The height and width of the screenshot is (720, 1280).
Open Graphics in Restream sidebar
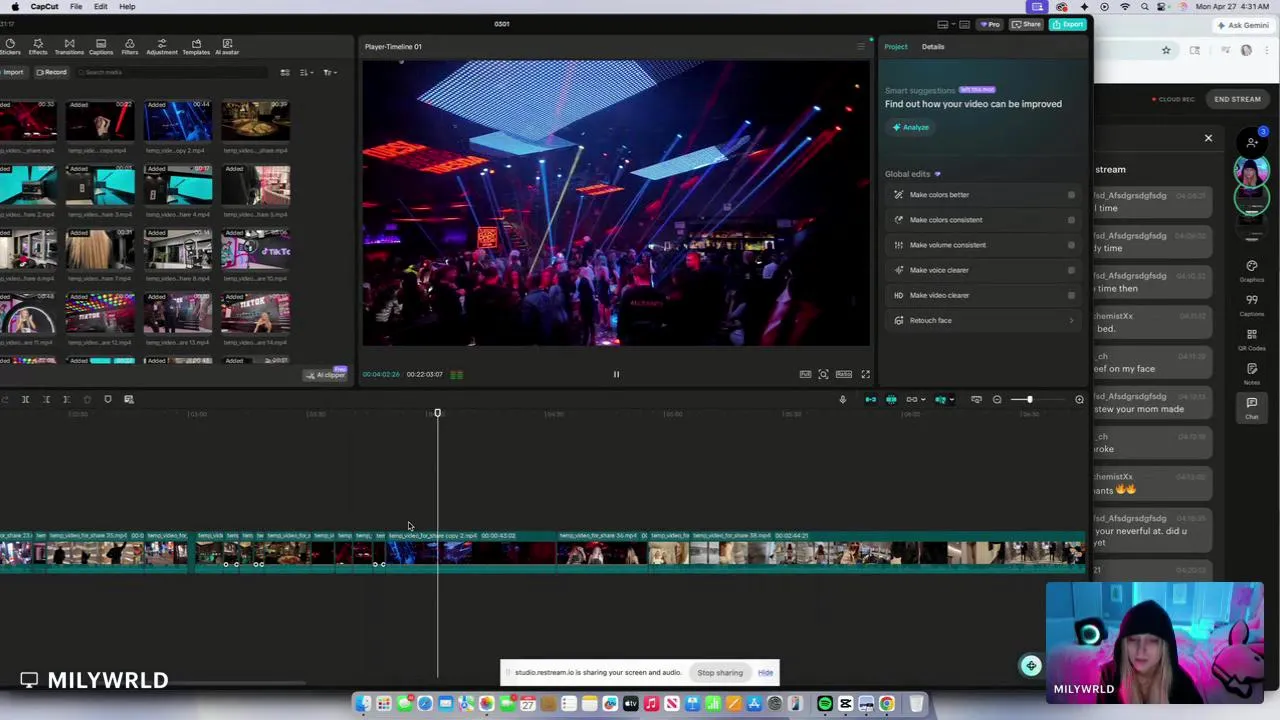[1252, 271]
